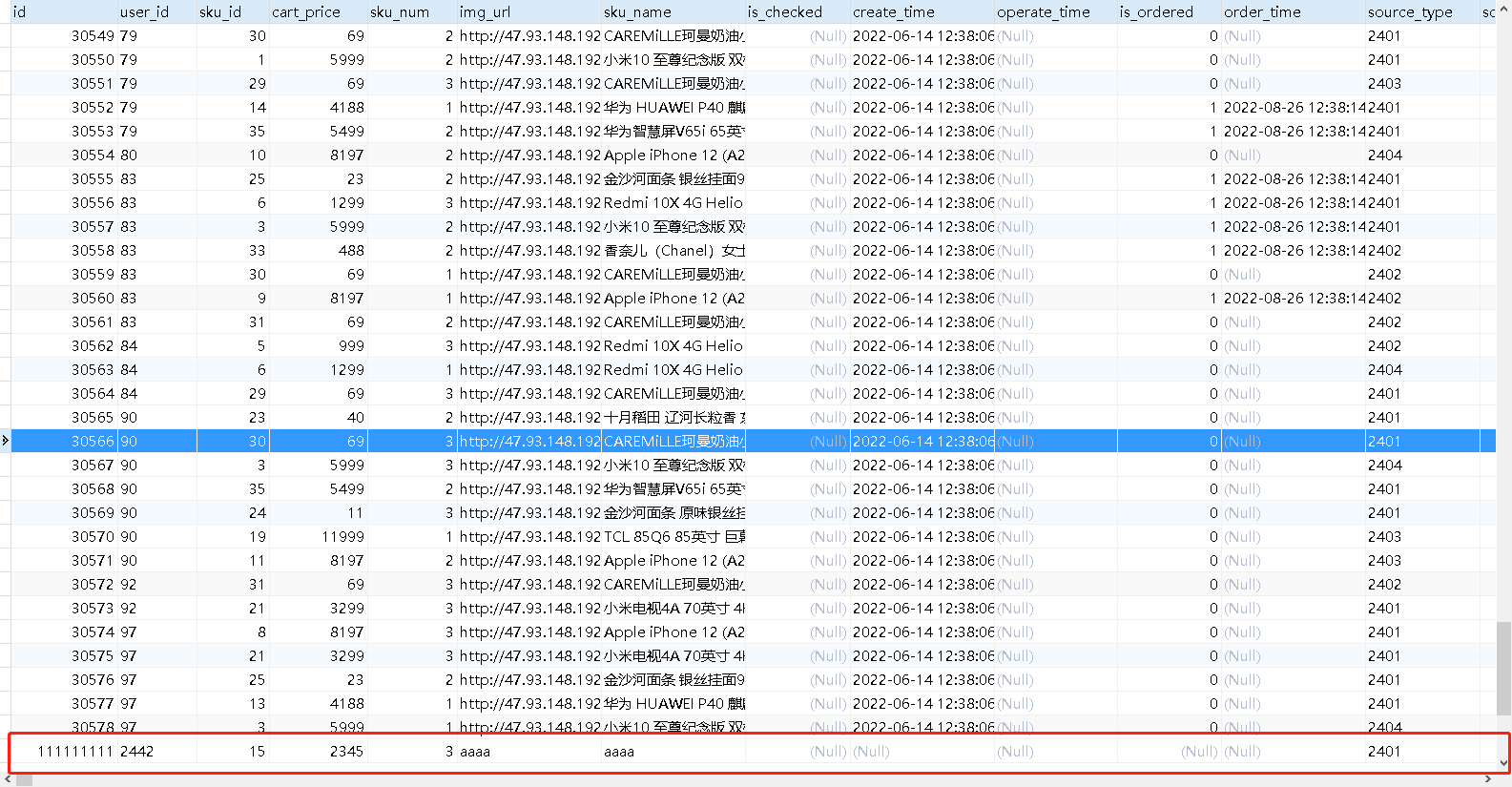Viewport: 1512px width, 787px height.
Task: Click the horizontal scrollbar right arrow
Action: (x=1488, y=779)
